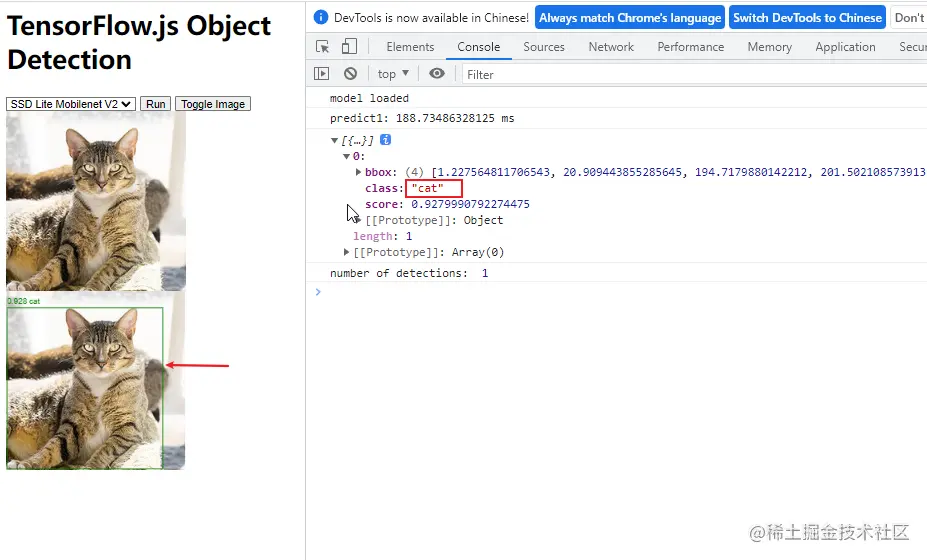
Task: Select the inspect element picker icon
Action: coord(322,47)
